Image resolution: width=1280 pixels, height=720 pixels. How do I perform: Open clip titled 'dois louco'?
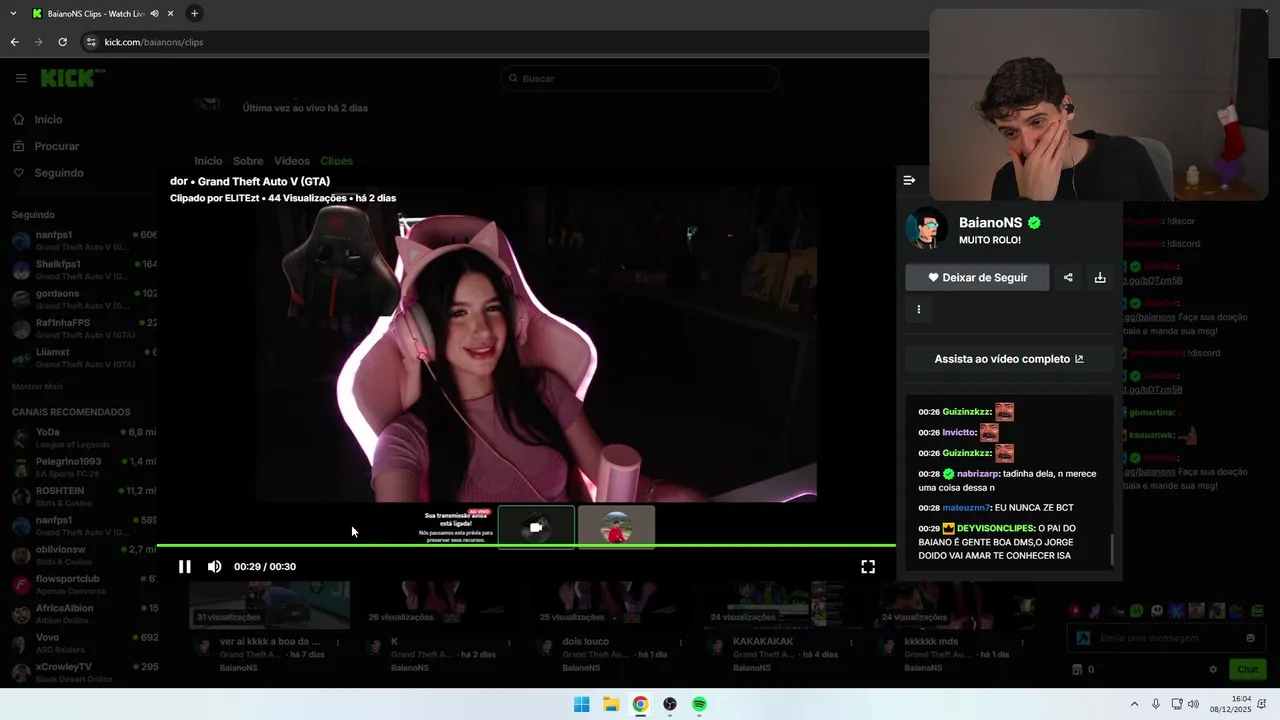(x=586, y=642)
